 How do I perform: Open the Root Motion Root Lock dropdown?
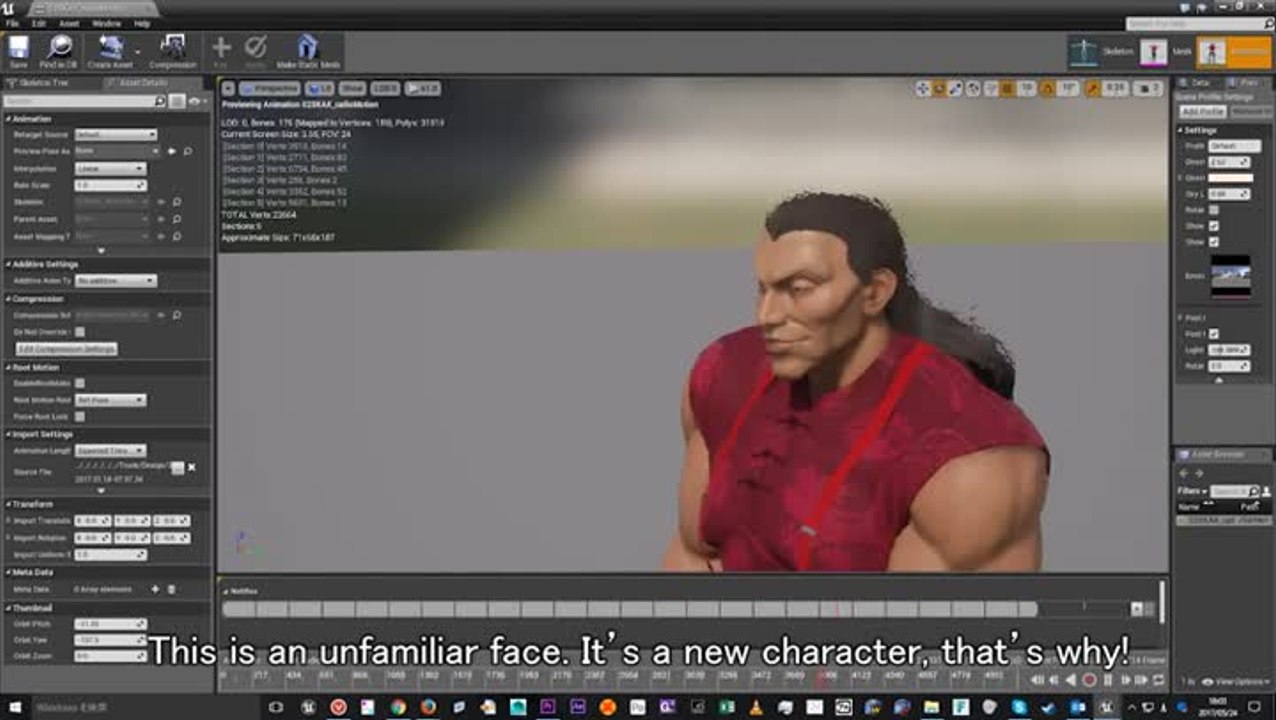click(x=111, y=400)
